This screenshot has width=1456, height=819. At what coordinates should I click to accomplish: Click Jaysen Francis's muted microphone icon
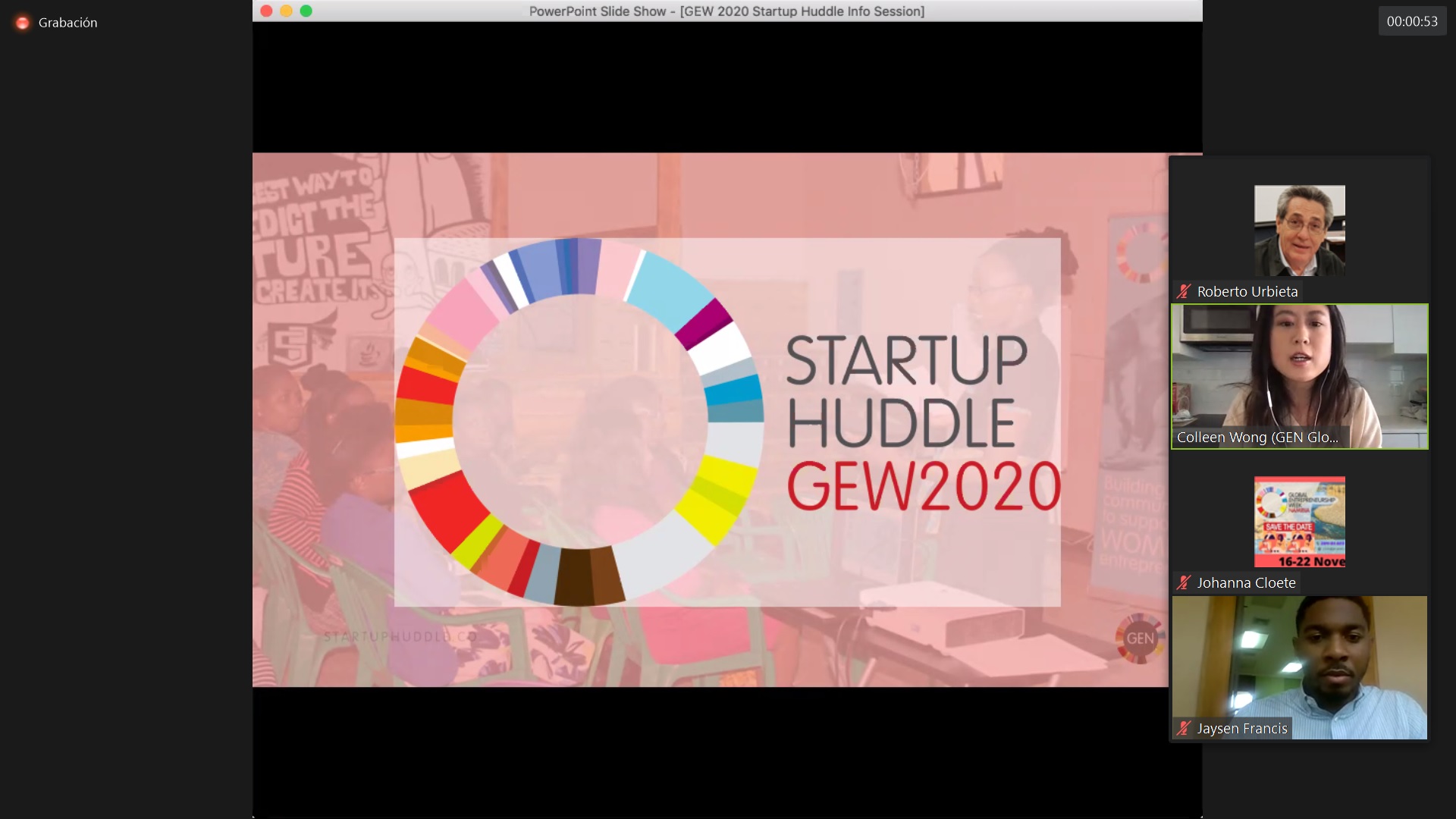1184,728
